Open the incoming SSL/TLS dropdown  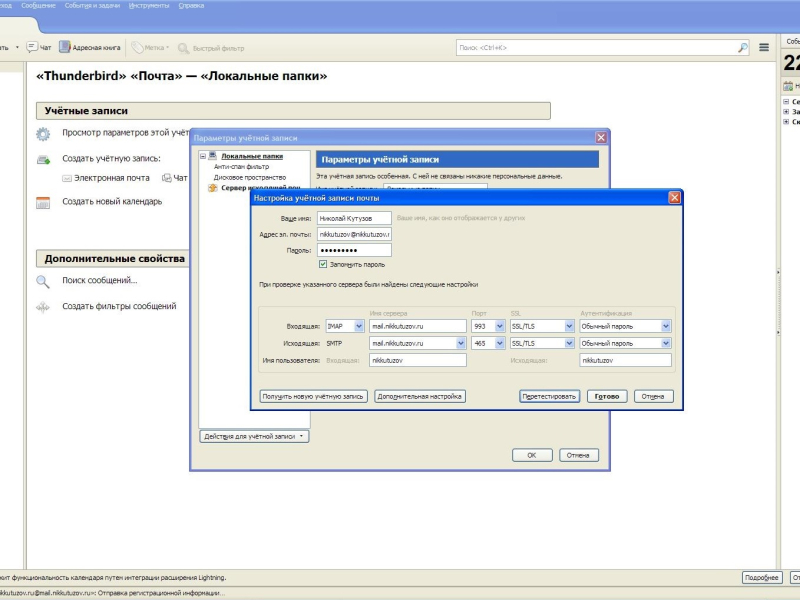click(569, 326)
